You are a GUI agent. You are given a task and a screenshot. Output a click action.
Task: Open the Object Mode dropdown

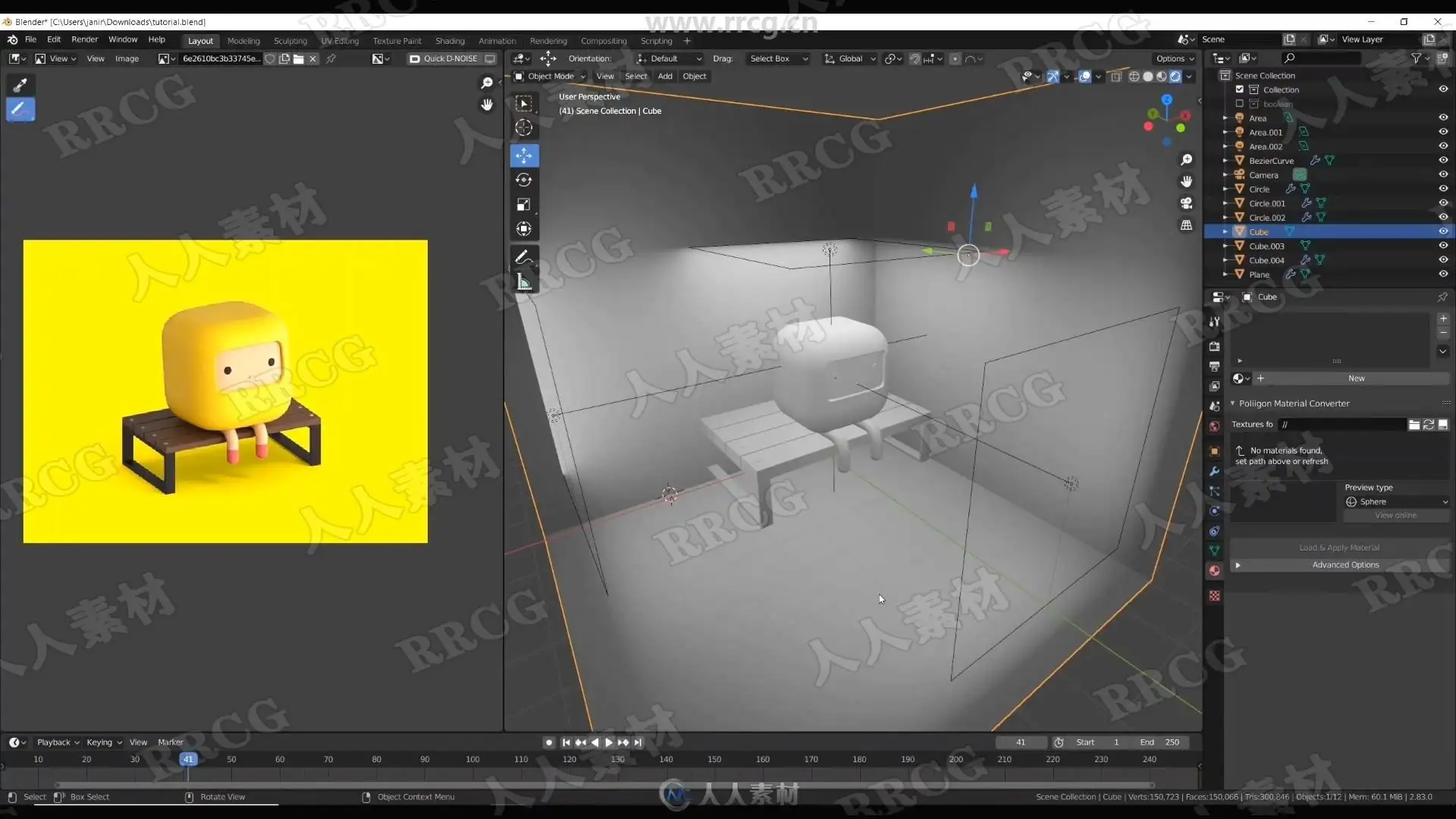coord(551,76)
